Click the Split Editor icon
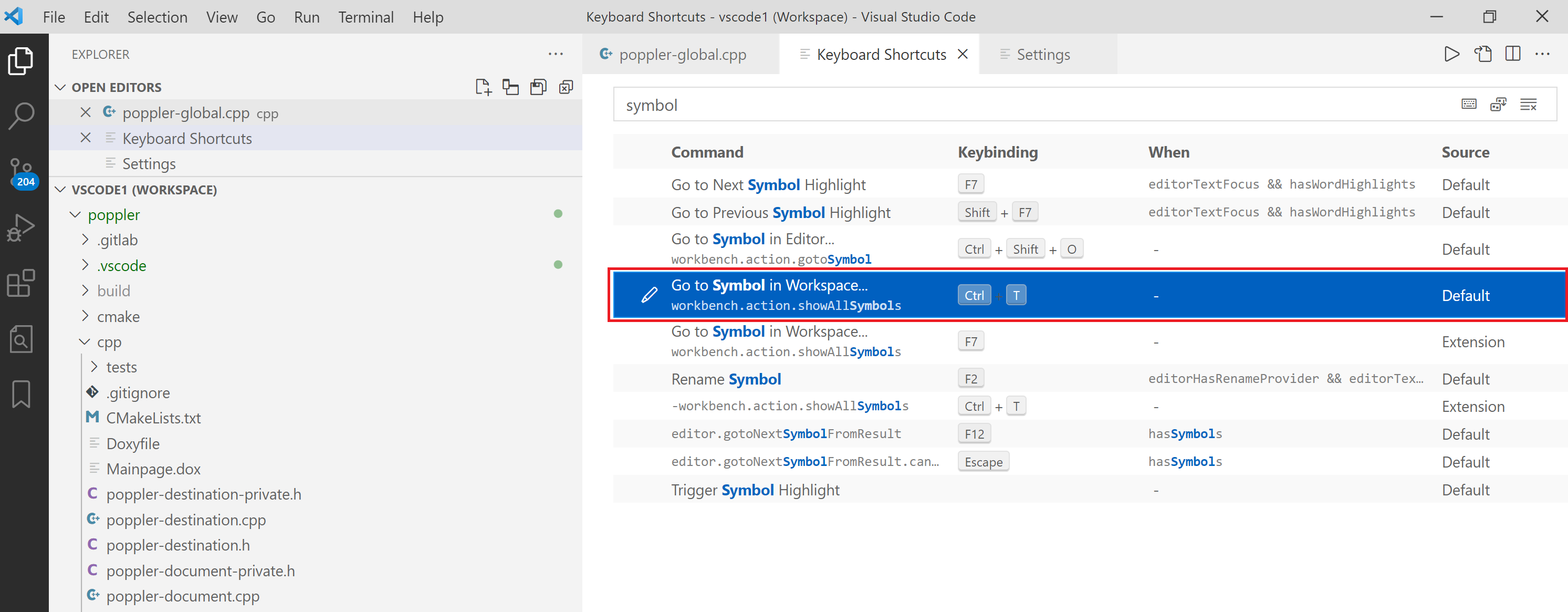1568x612 pixels. (x=1513, y=54)
